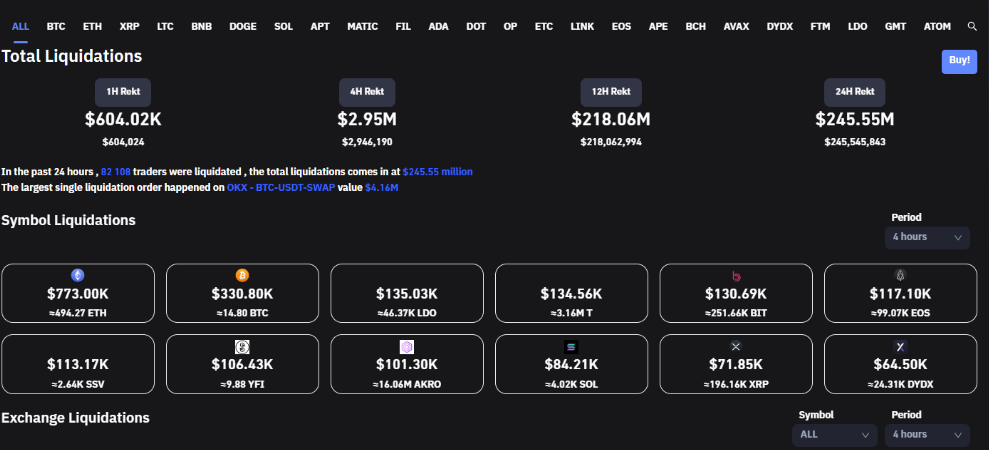The image size is (989, 450).
Task: Open the OKX BTC-USDT-SWAP link
Action: 294,187
